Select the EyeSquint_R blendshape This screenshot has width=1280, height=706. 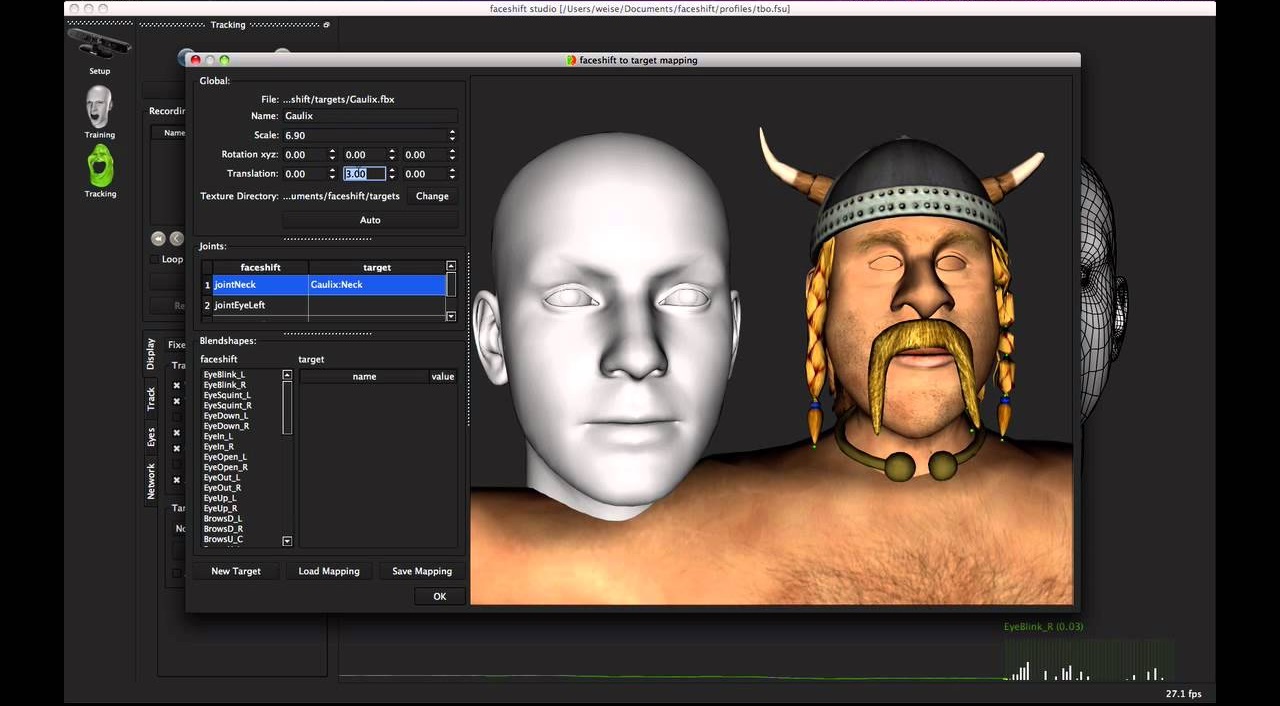pyautogui.click(x=227, y=405)
